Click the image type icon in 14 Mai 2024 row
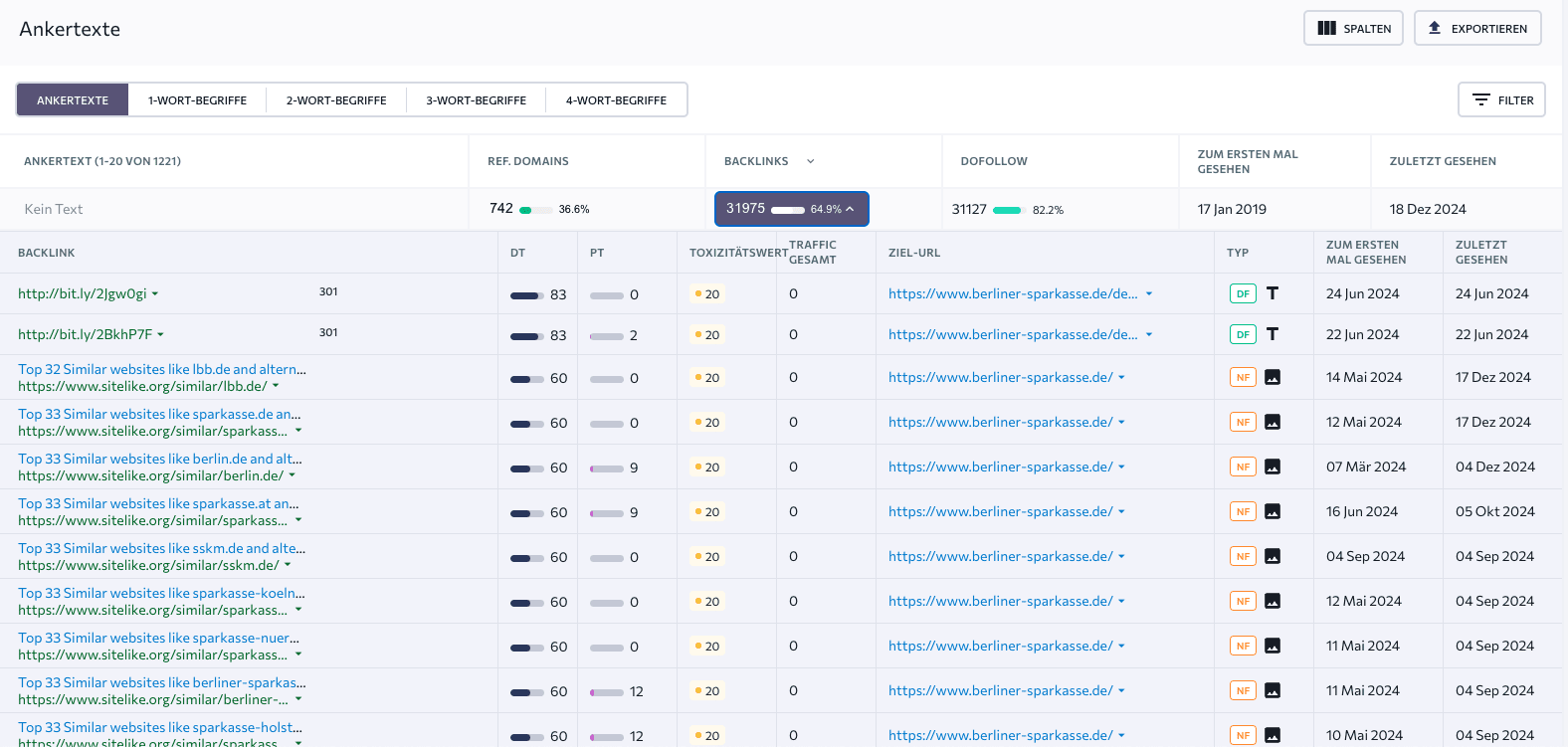This screenshot has width=1568, height=747. point(1273,377)
